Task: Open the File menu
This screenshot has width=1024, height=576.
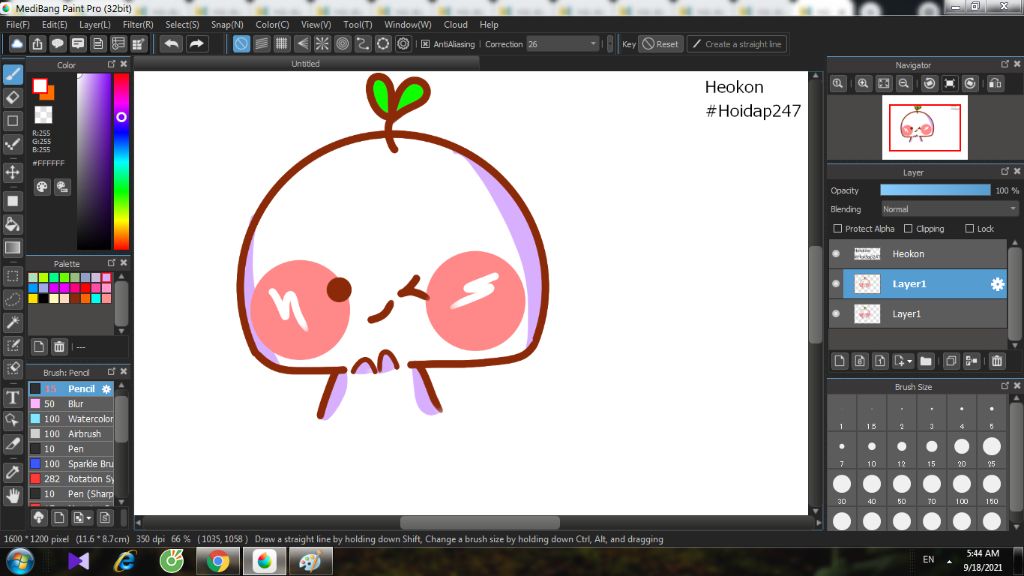Action: point(18,25)
